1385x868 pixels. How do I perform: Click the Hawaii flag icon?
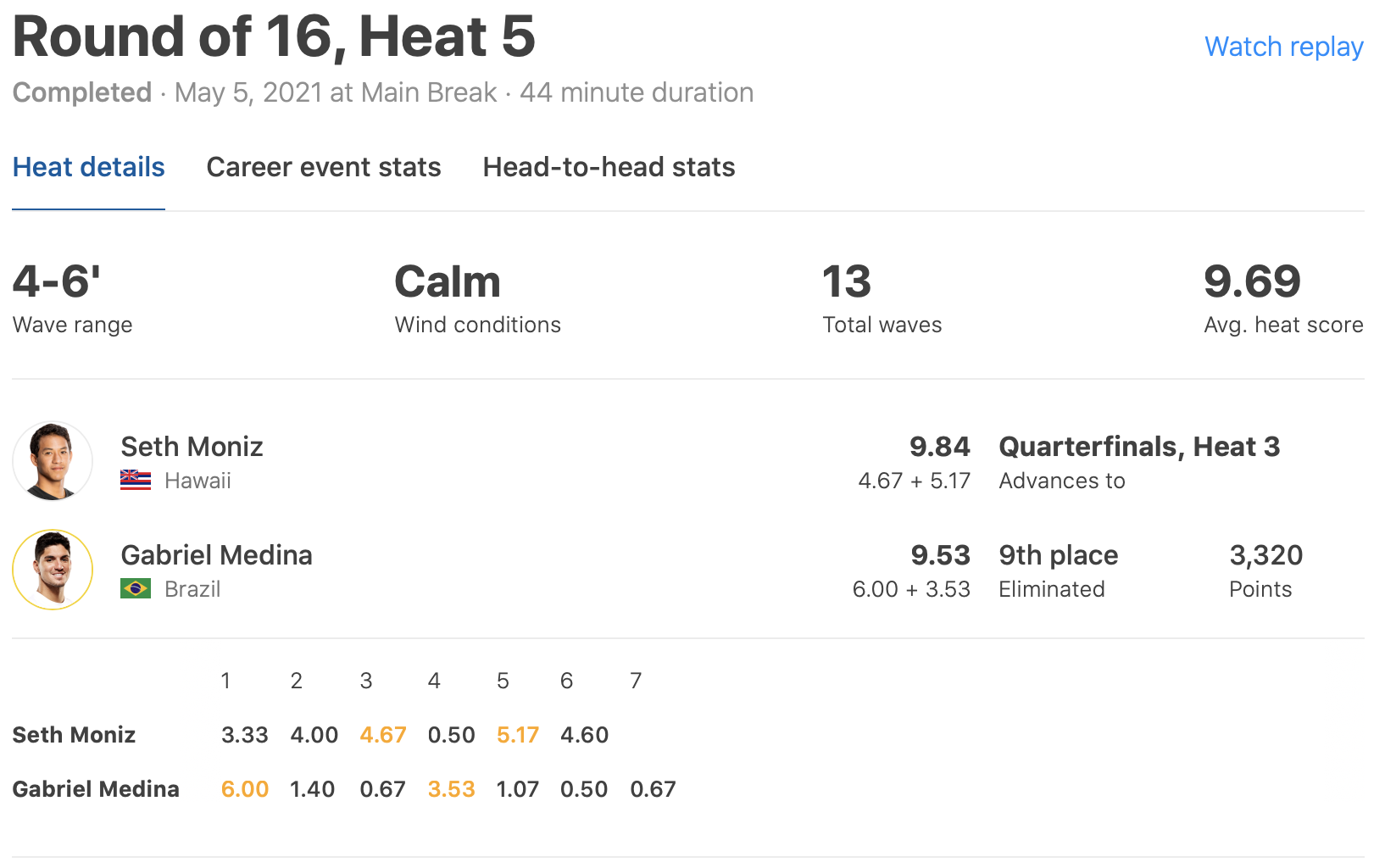(x=136, y=480)
